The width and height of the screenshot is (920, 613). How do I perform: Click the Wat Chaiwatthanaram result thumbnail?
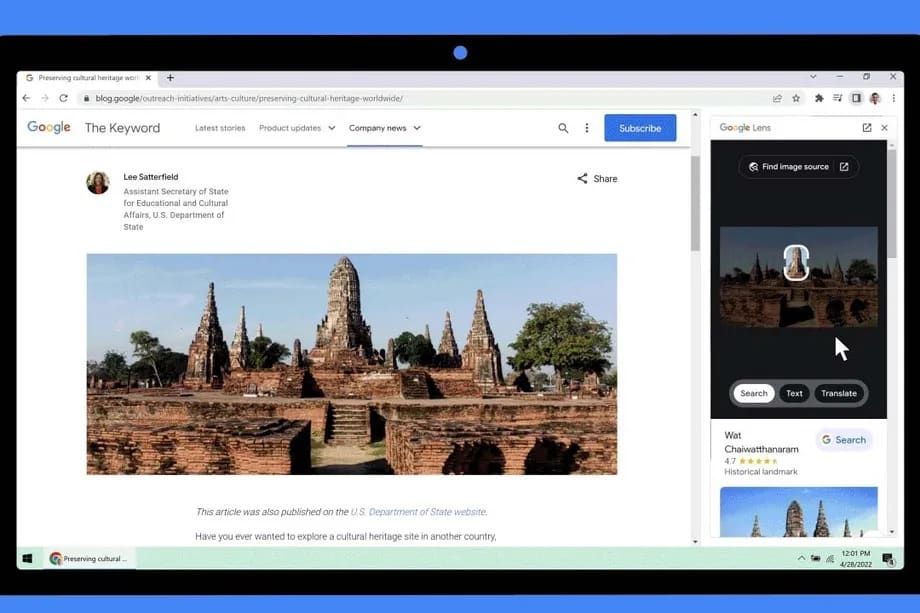tap(798, 515)
